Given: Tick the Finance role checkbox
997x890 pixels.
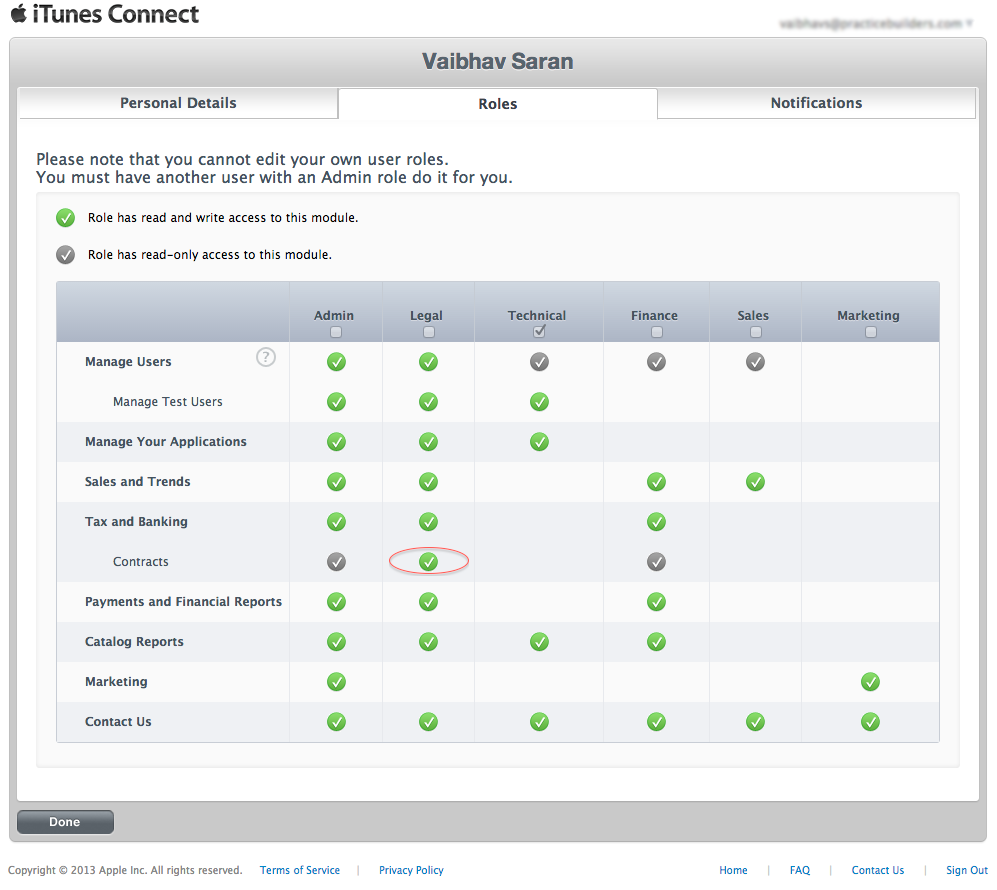Looking at the screenshot, I should click(656, 332).
